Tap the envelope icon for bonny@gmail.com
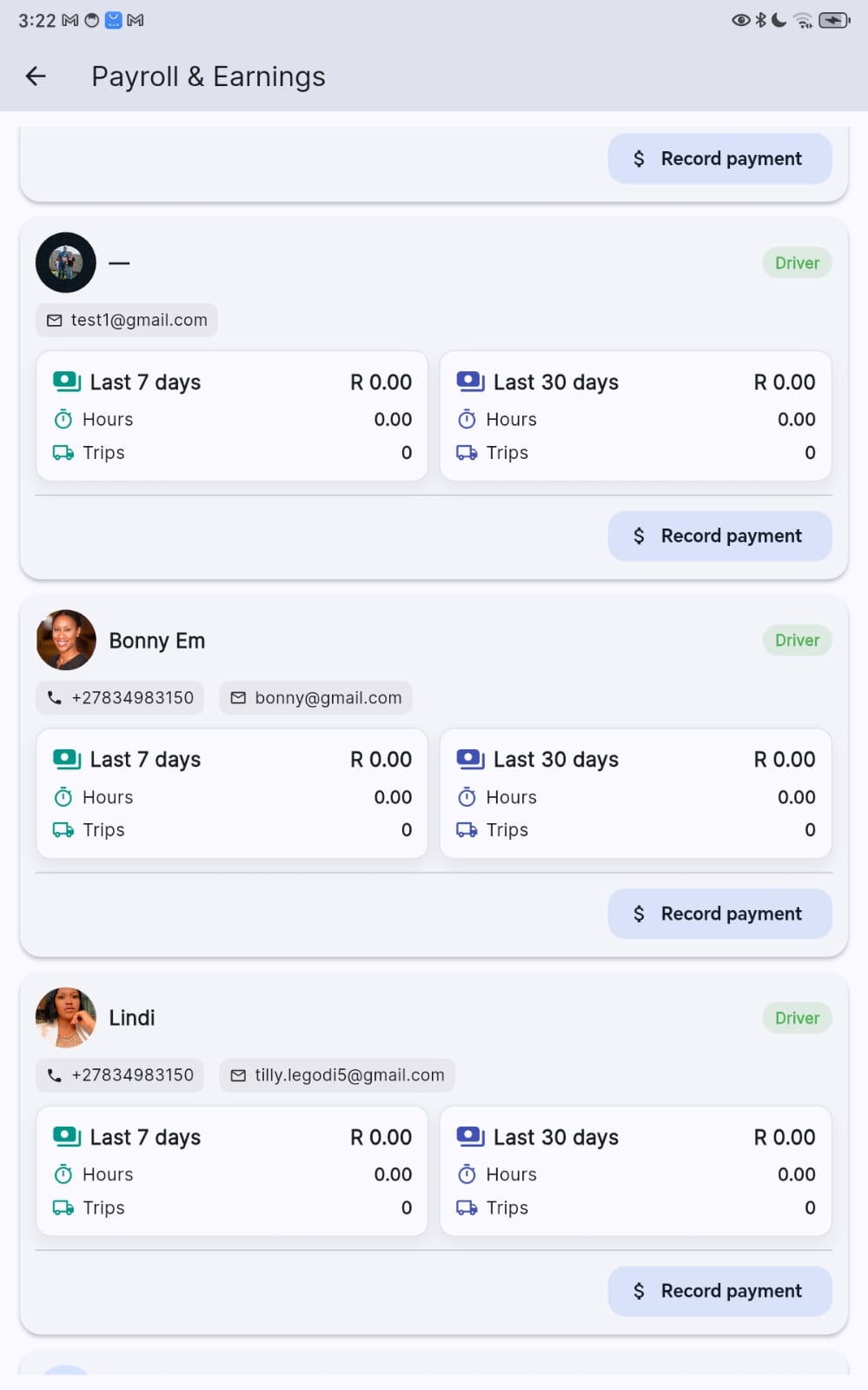Image resolution: width=868 pixels, height=1390 pixels. [238, 698]
